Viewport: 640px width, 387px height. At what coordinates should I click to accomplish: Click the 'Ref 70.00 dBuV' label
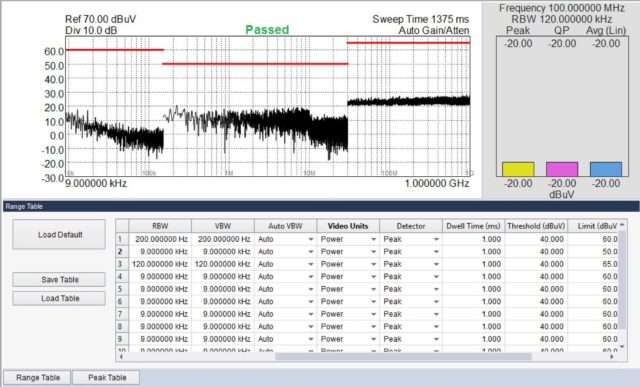click(100, 19)
